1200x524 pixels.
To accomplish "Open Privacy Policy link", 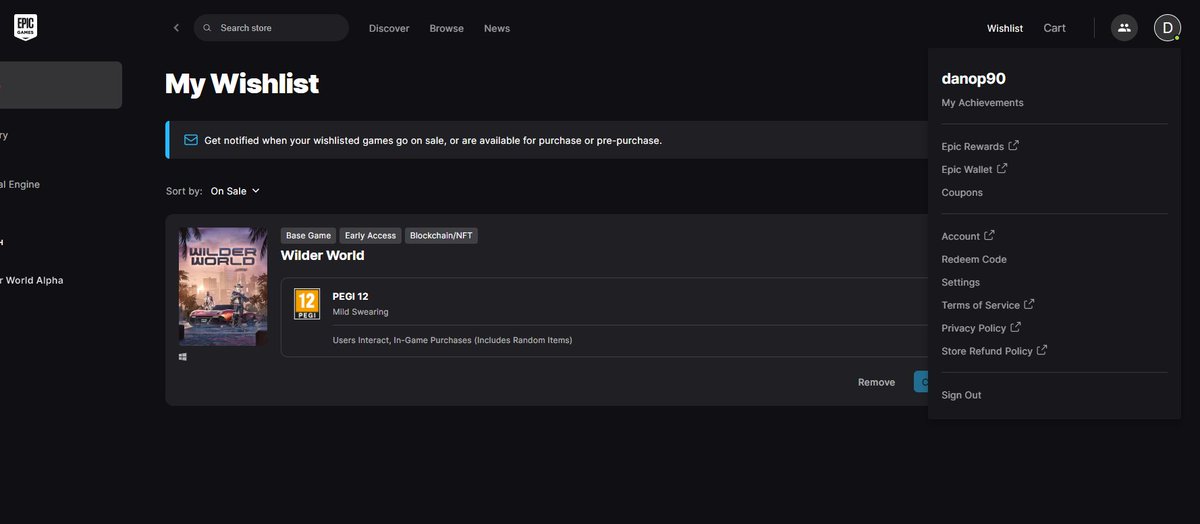I will 974,329.
